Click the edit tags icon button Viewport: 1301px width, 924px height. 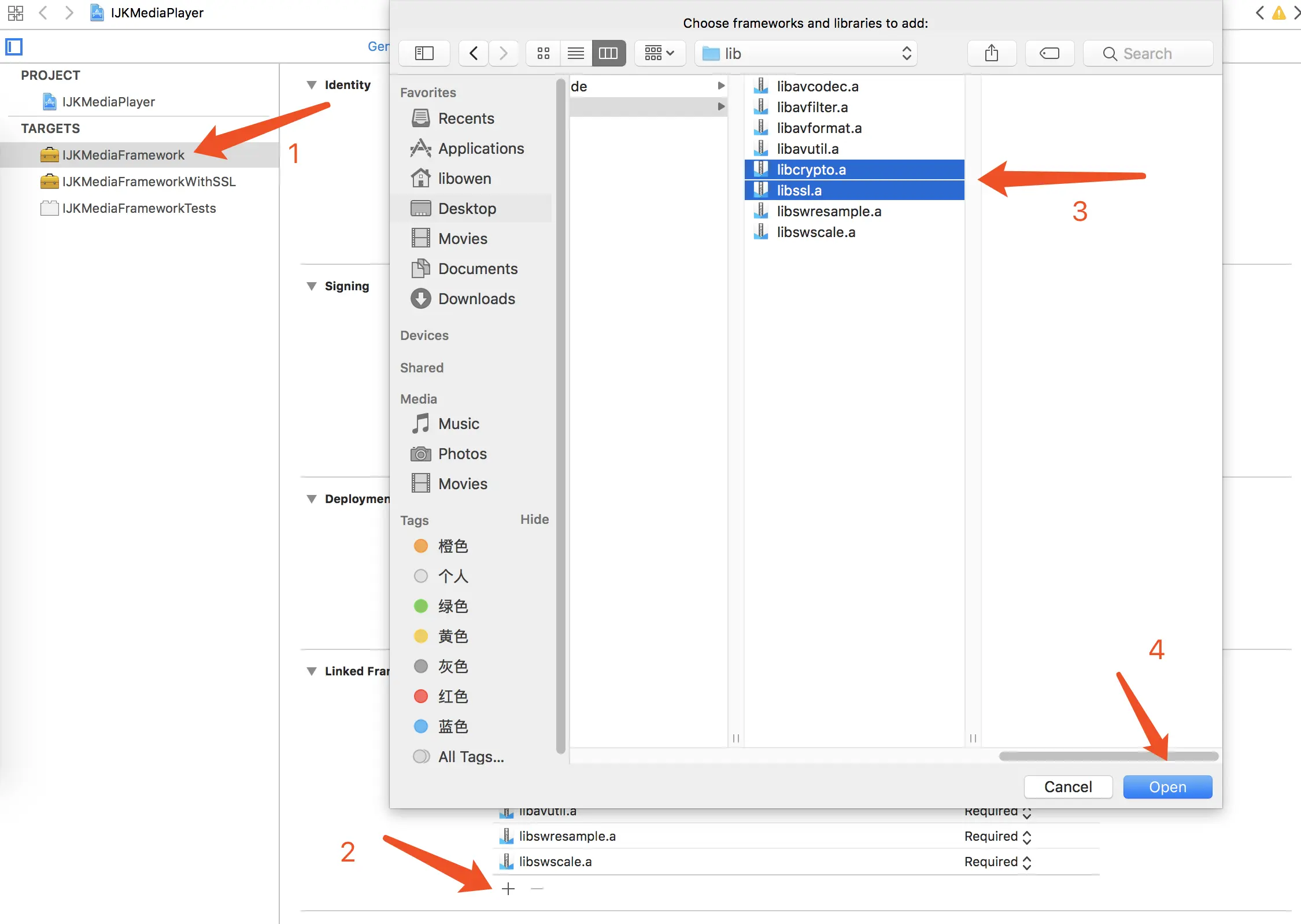pos(1049,53)
